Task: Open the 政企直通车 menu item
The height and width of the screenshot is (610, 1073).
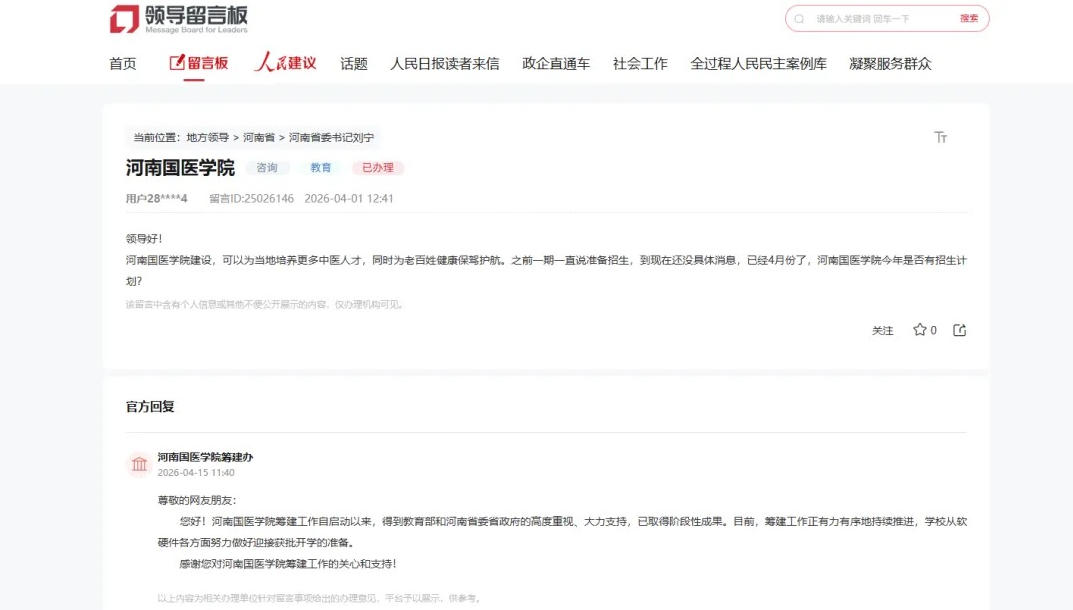Action: pyautogui.click(x=555, y=62)
